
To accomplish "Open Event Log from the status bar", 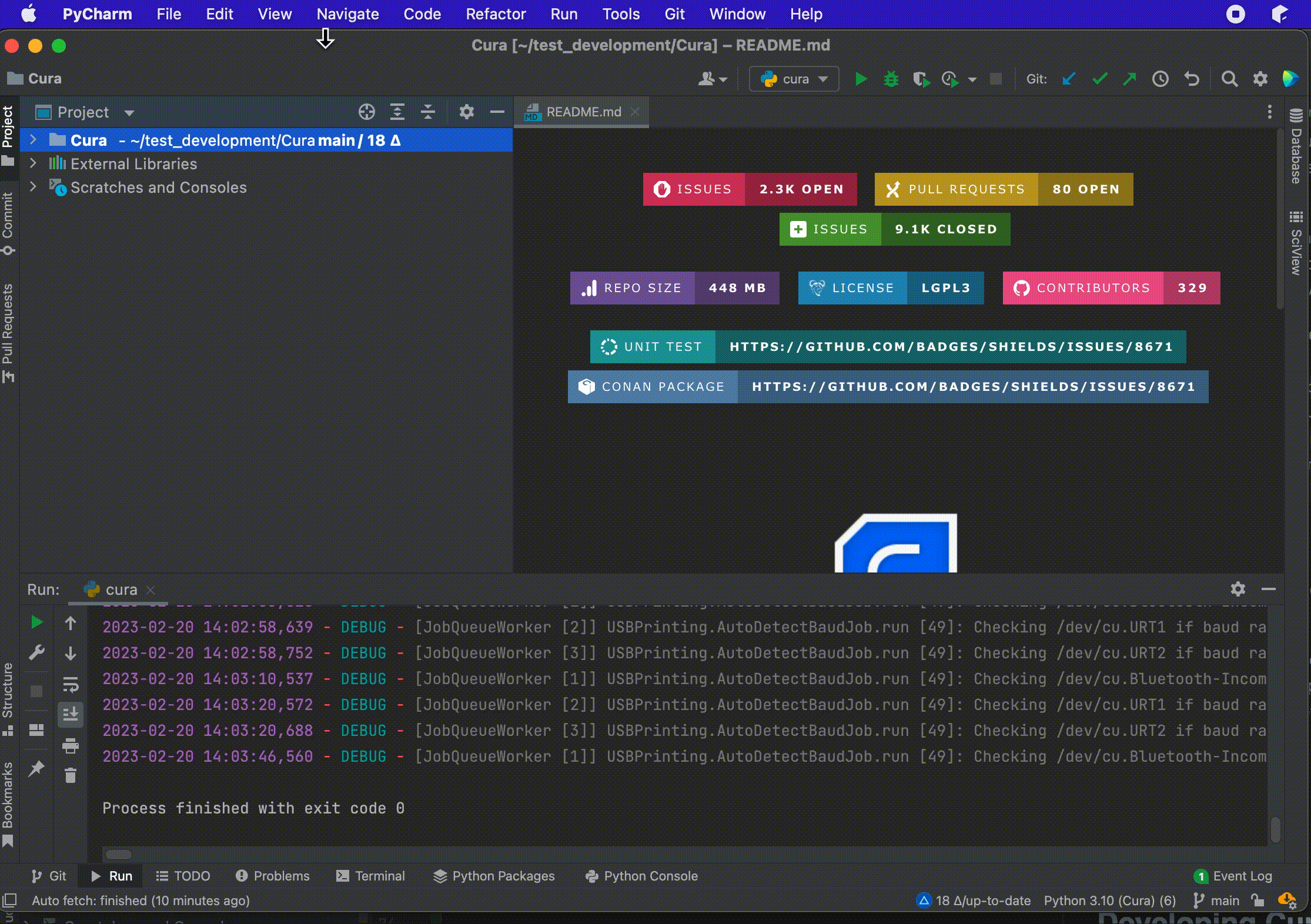I will [1233, 876].
